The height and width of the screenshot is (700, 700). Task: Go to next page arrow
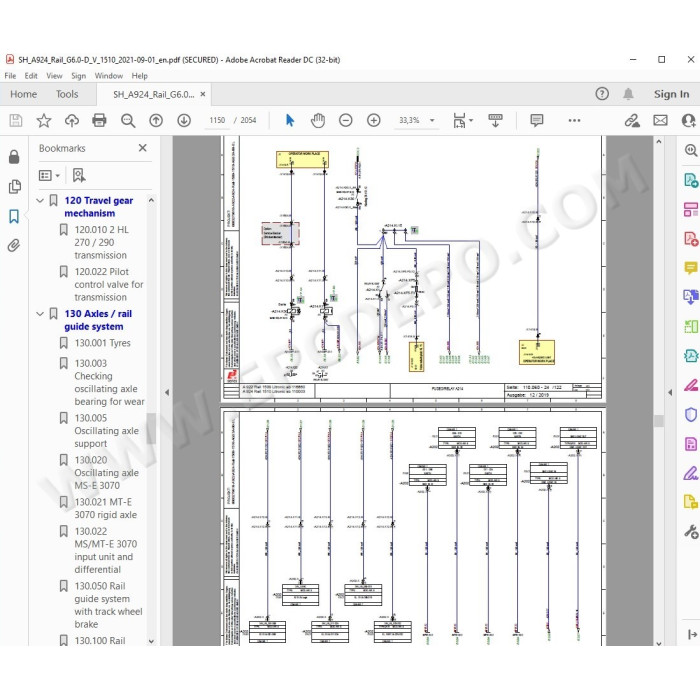[x=184, y=121]
